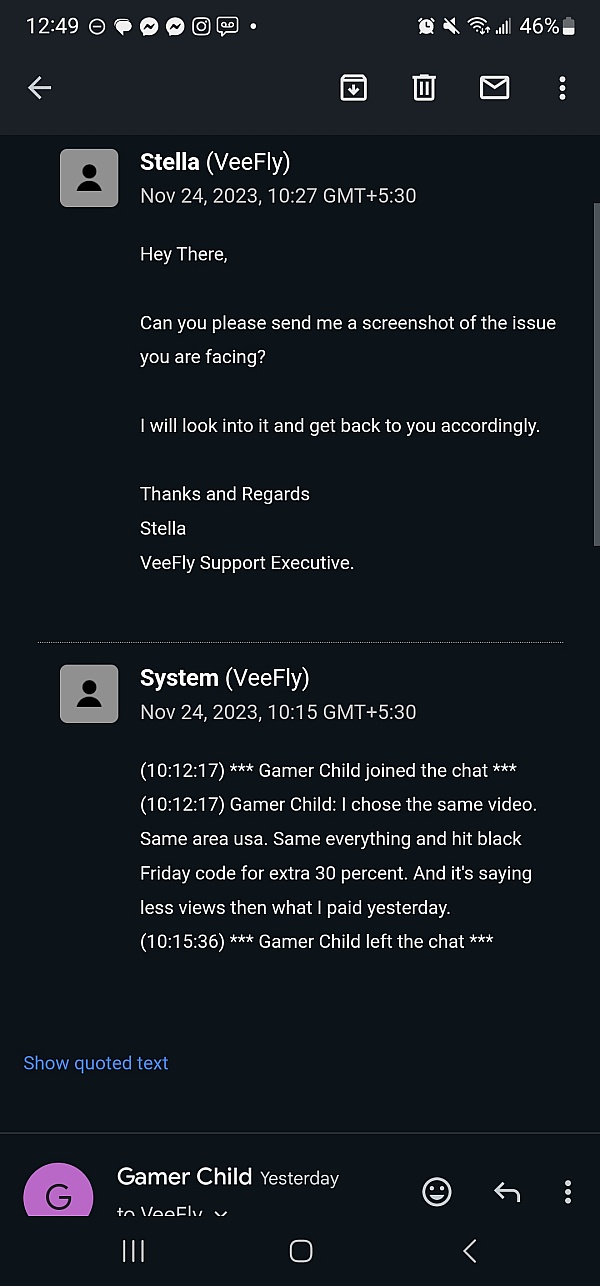Add an emoji reaction to message
This screenshot has height=1286, width=600.
437,1191
